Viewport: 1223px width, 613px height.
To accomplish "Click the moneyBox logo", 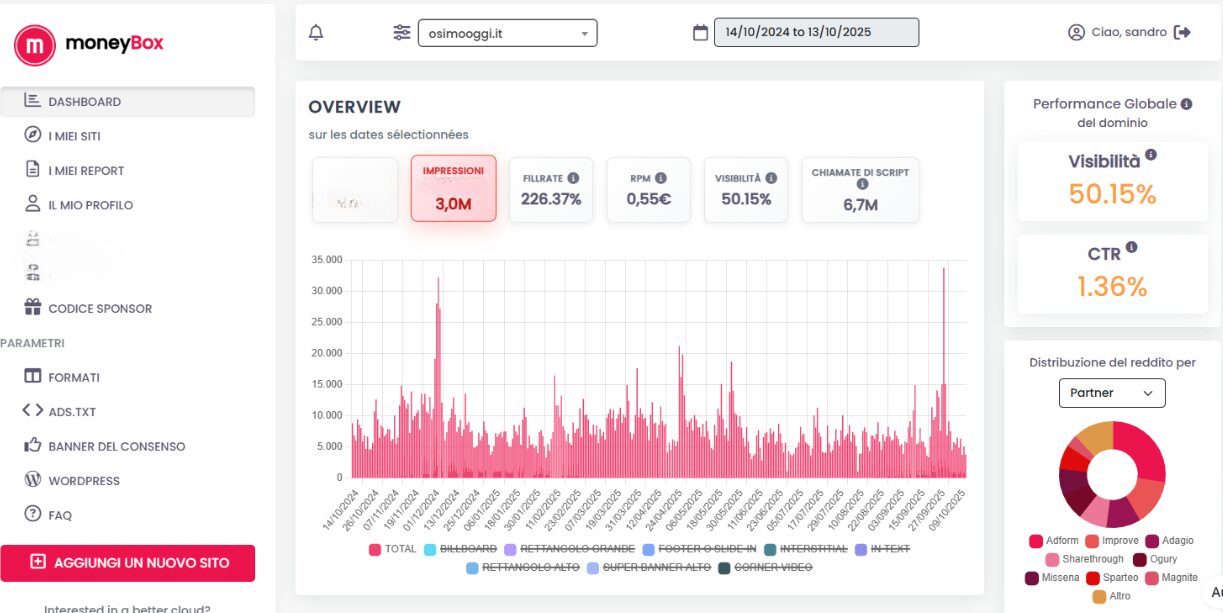I will click(88, 44).
